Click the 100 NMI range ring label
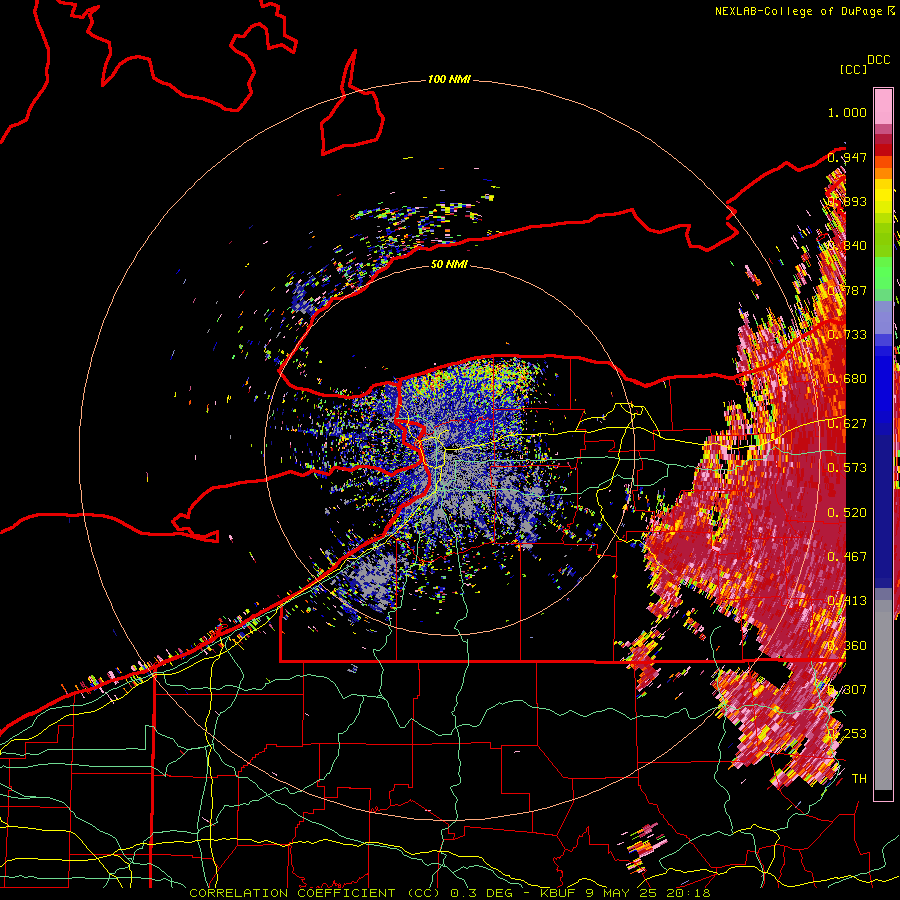Screen dimensions: 900x900 pyautogui.click(x=449, y=79)
